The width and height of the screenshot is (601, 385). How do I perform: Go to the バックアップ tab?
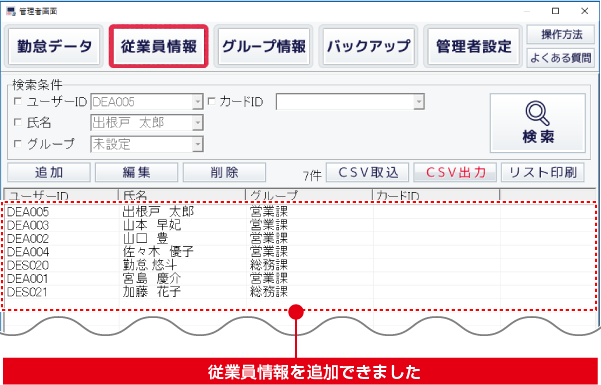(369, 46)
